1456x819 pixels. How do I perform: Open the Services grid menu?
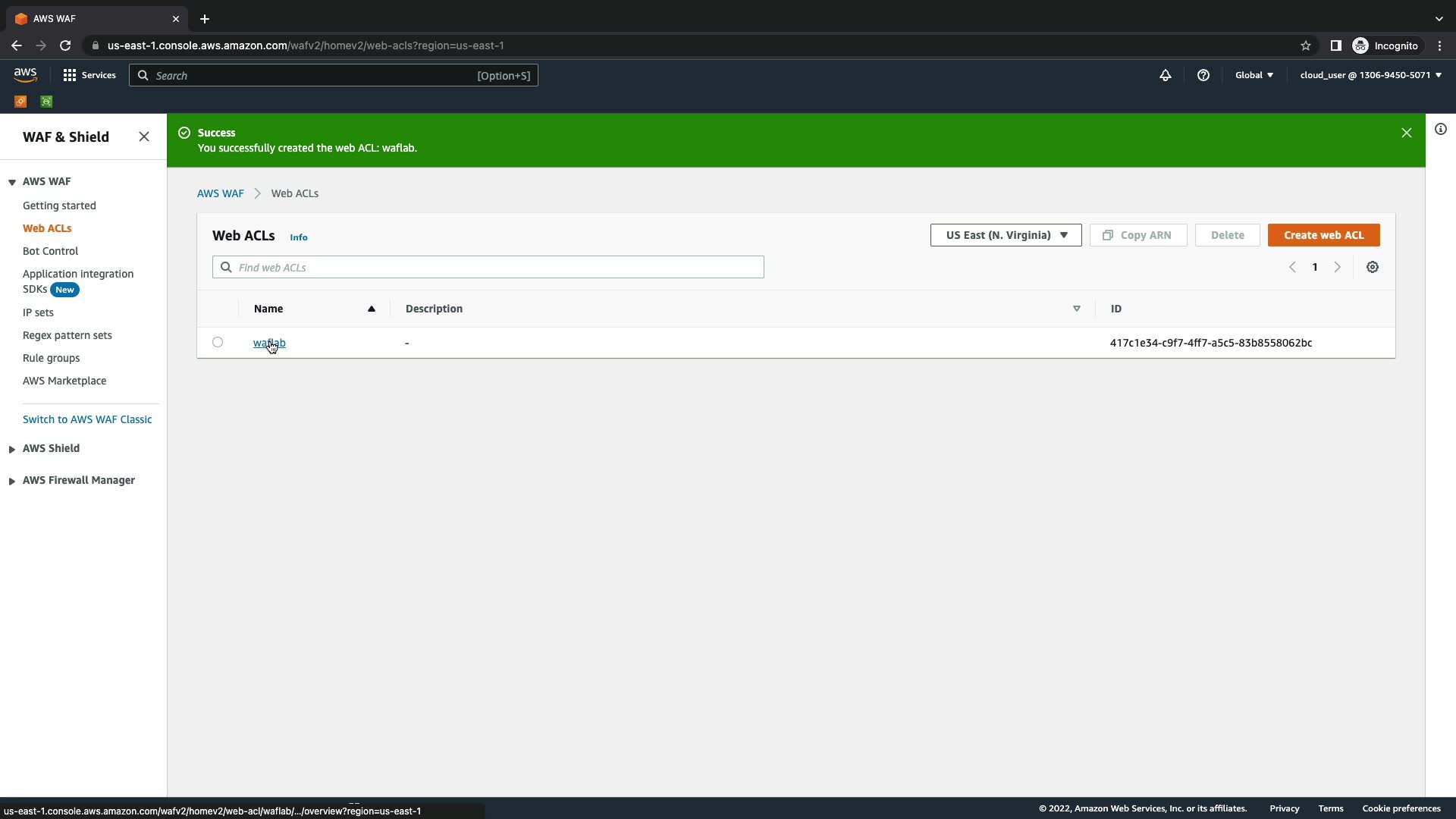coord(89,75)
